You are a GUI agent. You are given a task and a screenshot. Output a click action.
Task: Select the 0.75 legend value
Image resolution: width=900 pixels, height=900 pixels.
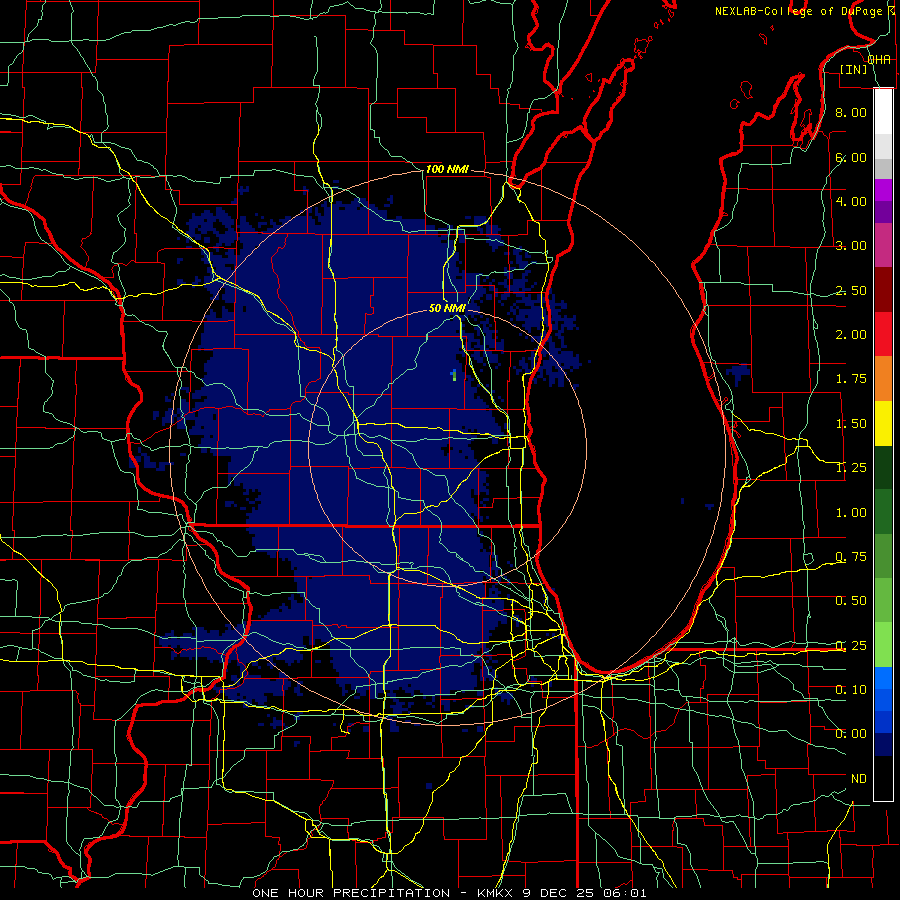point(851,557)
